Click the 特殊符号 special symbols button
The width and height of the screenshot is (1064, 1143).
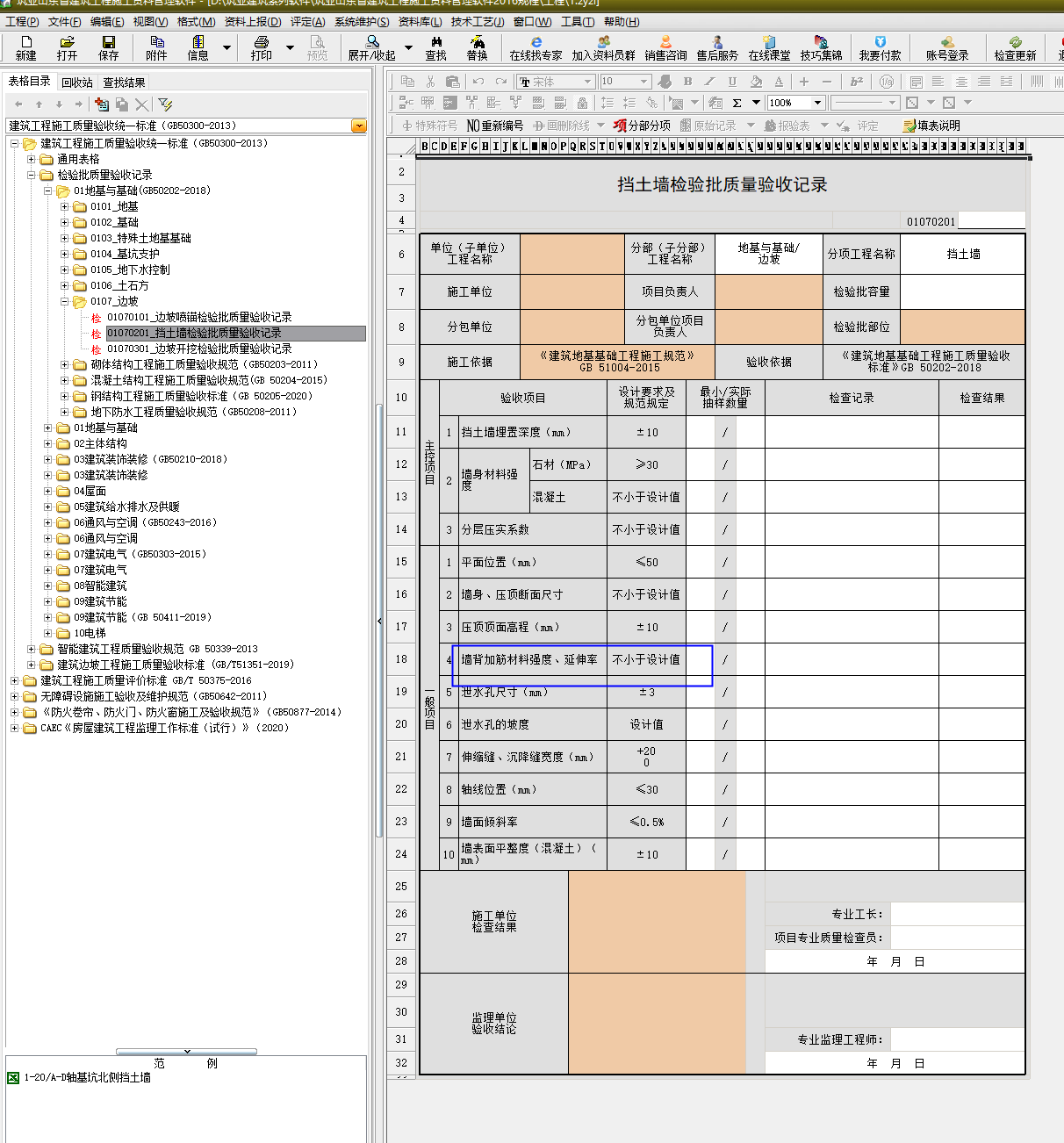pyautogui.click(x=430, y=126)
